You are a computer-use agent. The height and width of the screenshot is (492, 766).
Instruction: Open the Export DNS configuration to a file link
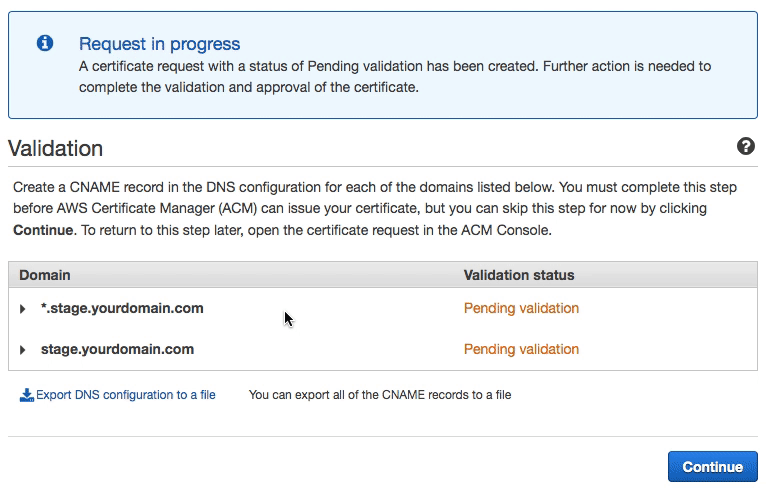(126, 395)
